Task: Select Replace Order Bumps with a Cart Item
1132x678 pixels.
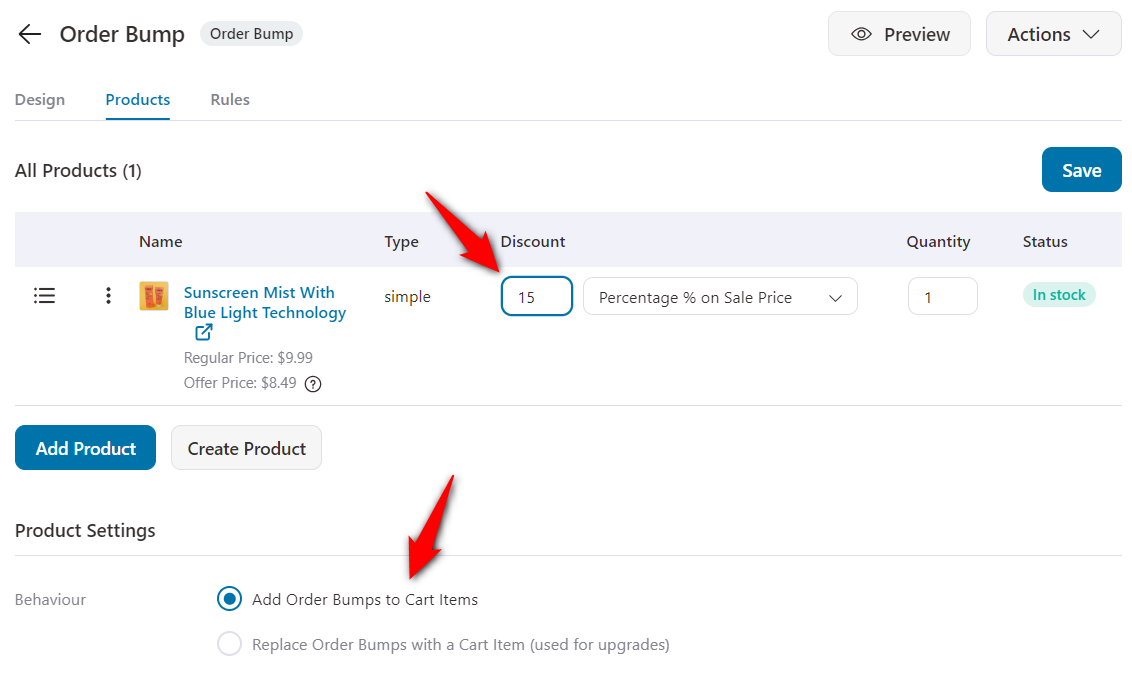Action: click(x=229, y=644)
